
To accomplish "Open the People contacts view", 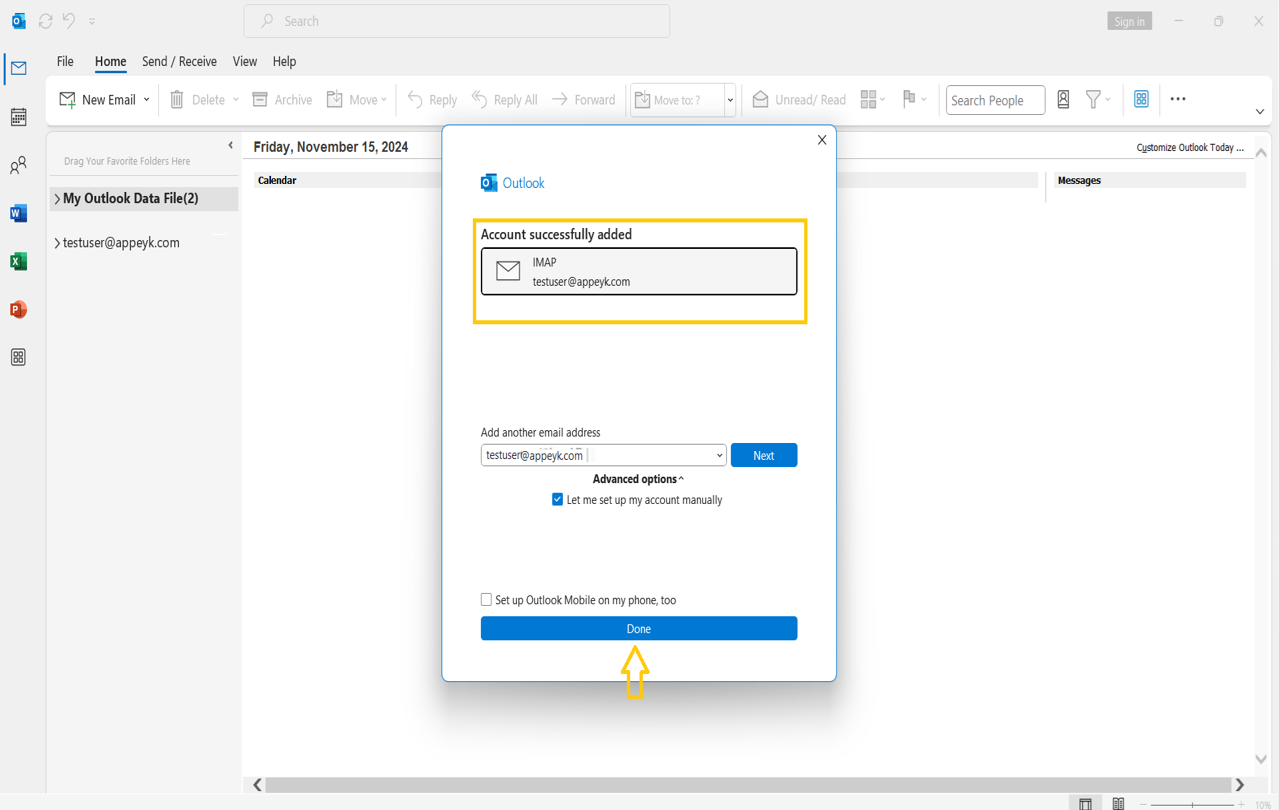I will 18,165.
